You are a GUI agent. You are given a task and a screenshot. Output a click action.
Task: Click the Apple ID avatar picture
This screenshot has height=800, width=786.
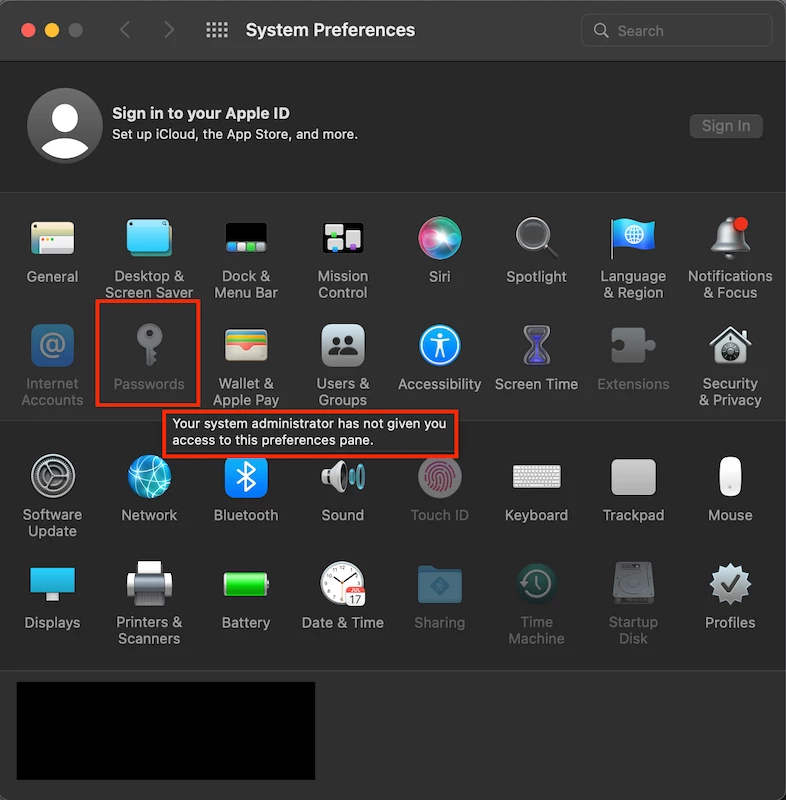tap(65, 125)
